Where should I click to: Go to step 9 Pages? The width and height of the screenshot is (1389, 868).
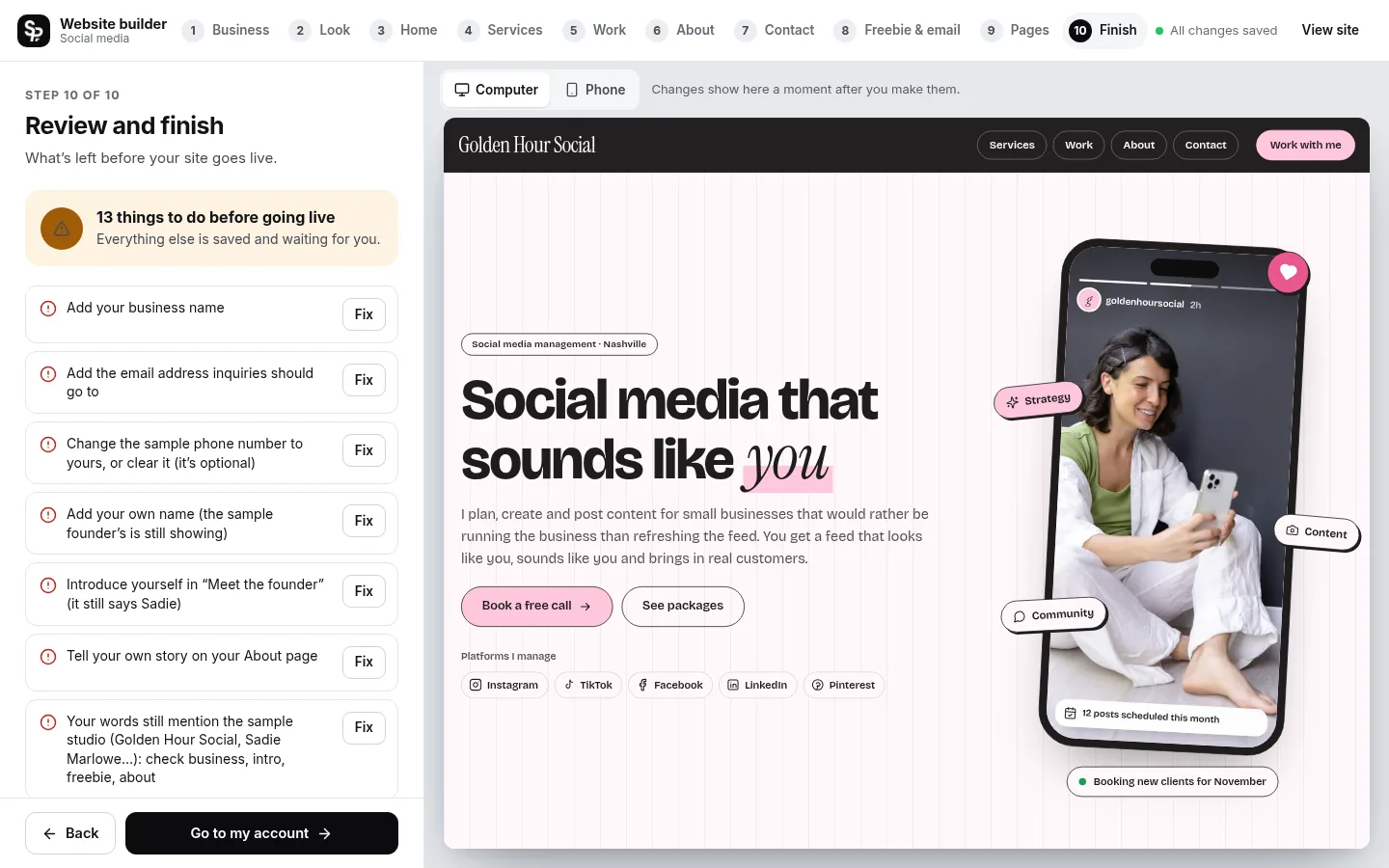(x=1015, y=31)
